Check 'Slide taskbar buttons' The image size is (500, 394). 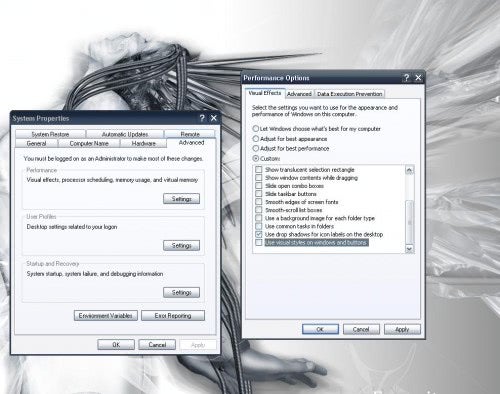pyautogui.click(x=259, y=194)
